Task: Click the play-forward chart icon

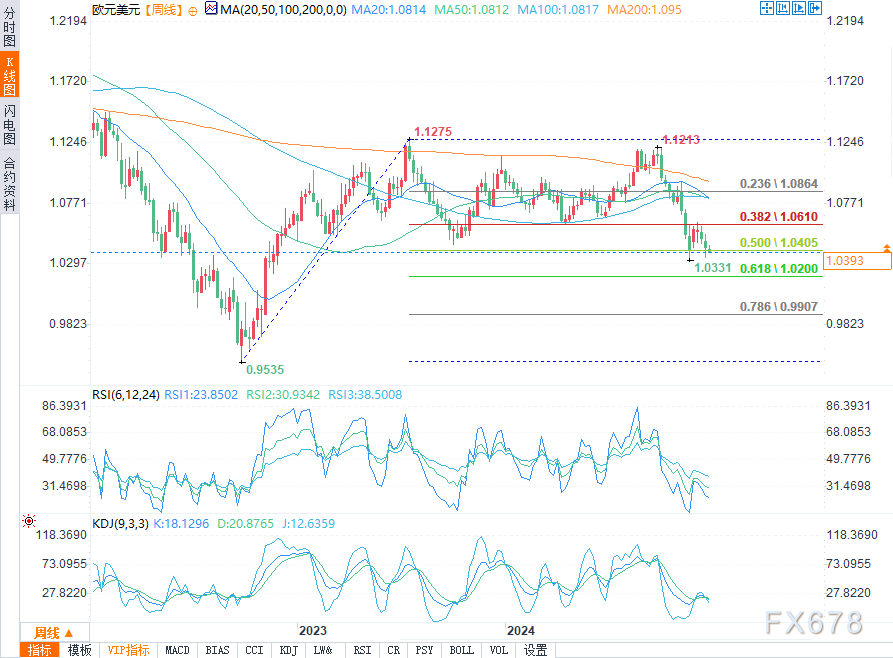Action: point(798,8)
